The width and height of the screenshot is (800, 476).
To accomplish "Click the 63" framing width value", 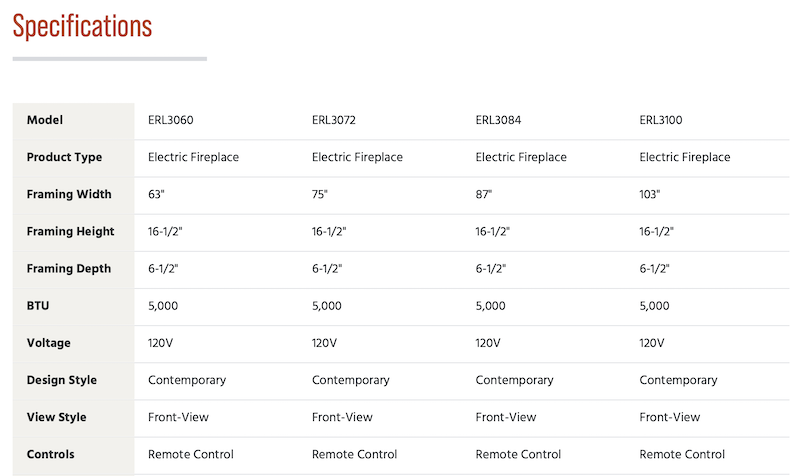I will click(x=156, y=194).
